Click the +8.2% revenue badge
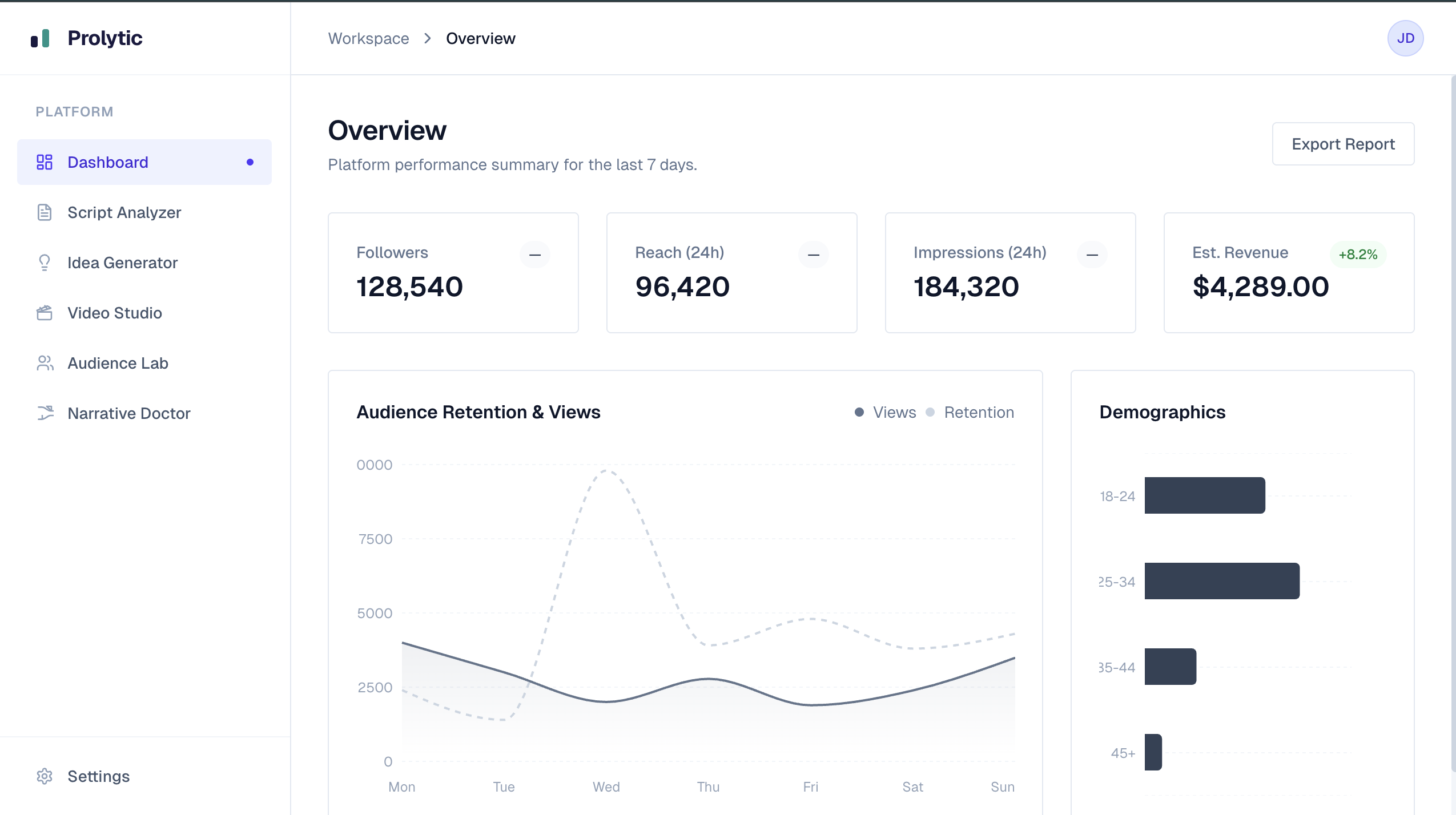The height and width of the screenshot is (815, 1456). tap(1358, 255)
